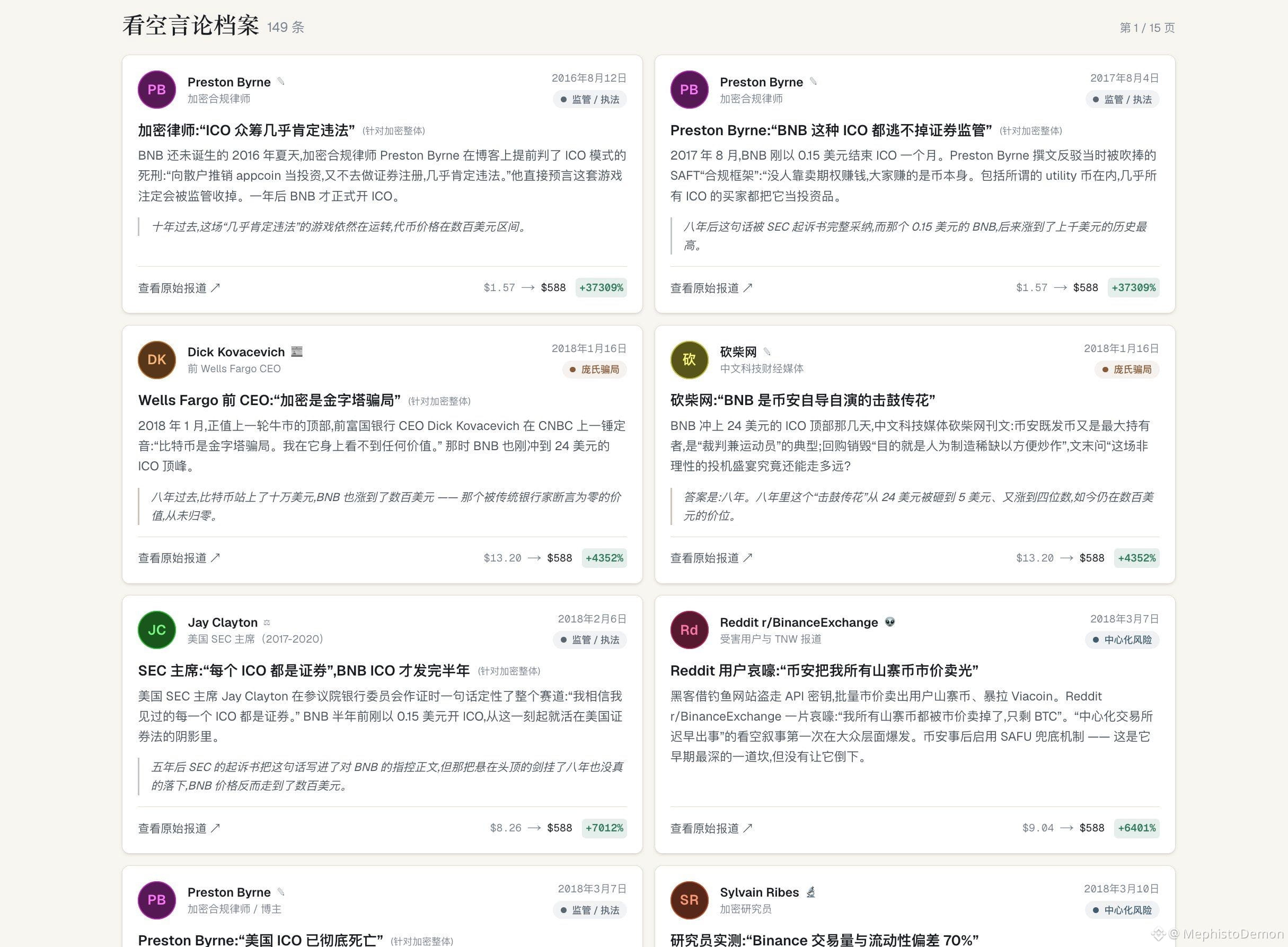
Task: Click the 监管 / 执法 tag under Preston Byrne's 2018年3月7日
Action: click(589, 910)
